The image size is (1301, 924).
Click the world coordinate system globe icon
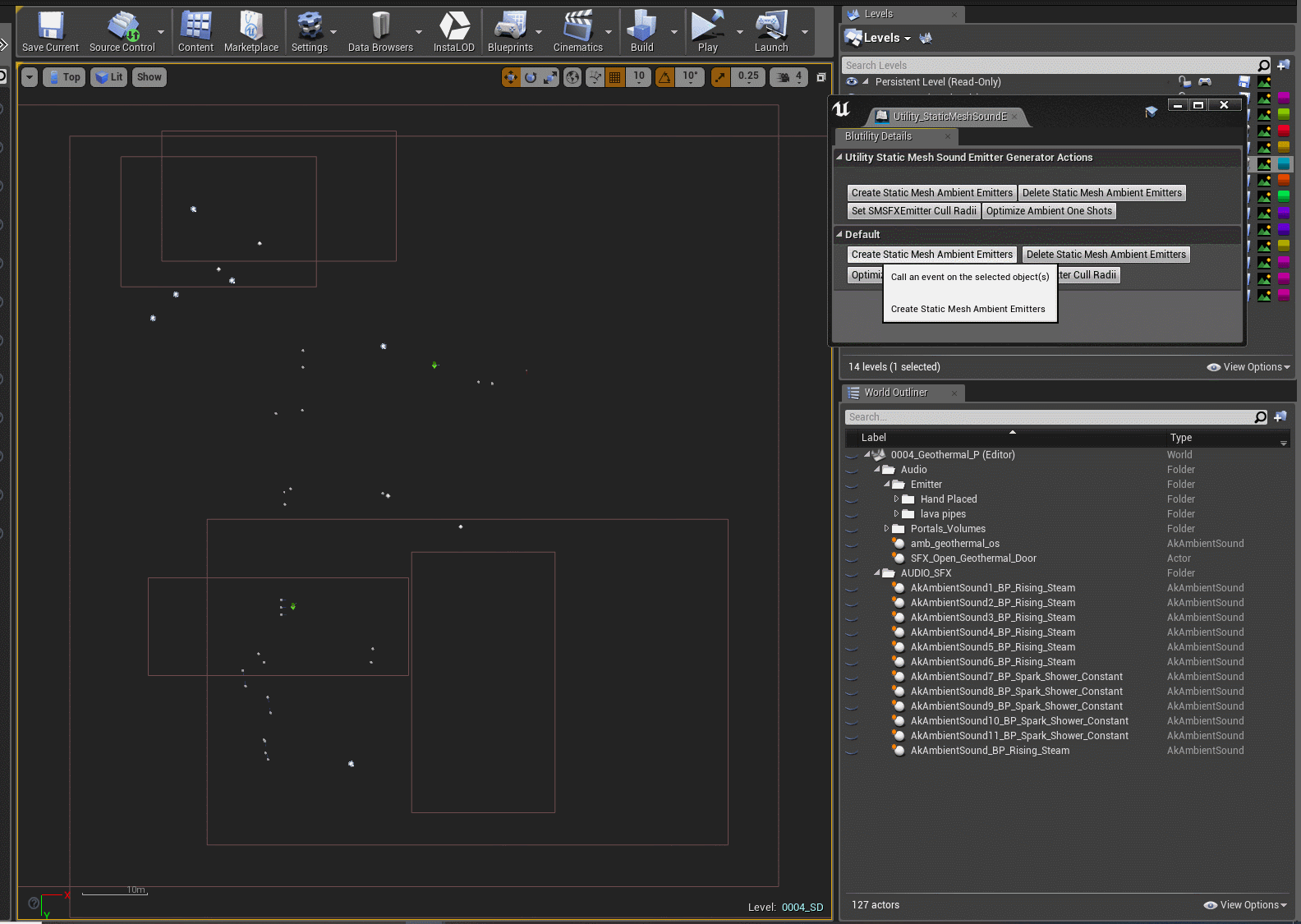572,77
